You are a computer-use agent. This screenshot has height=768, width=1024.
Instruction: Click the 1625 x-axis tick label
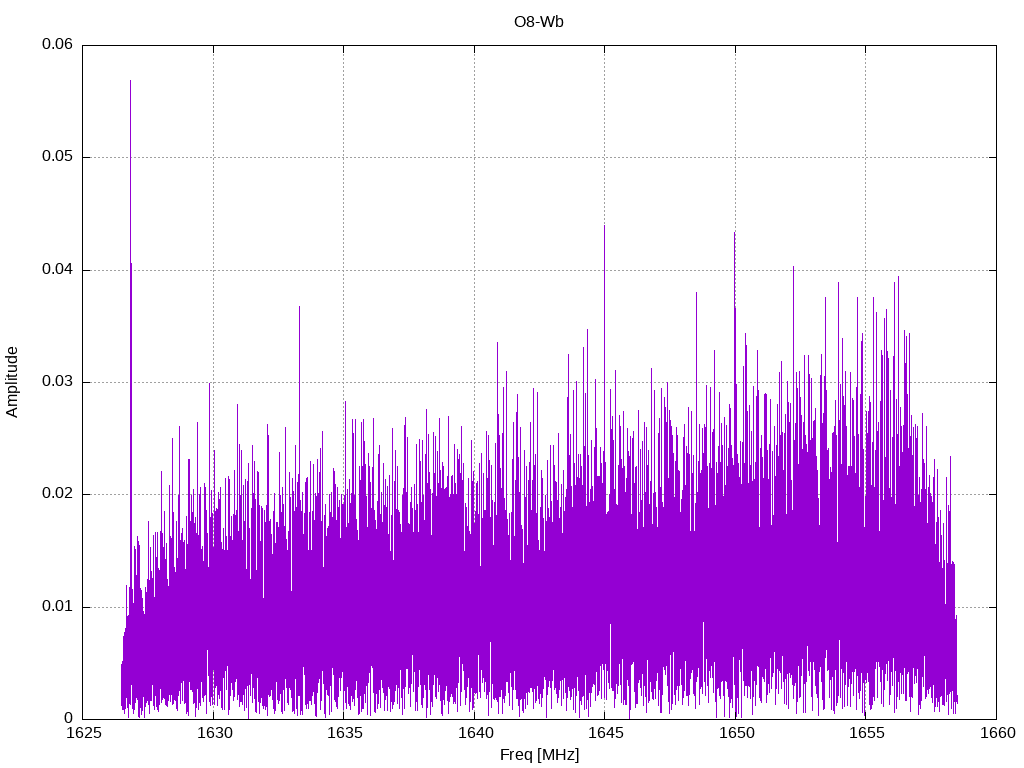[82, 734]
